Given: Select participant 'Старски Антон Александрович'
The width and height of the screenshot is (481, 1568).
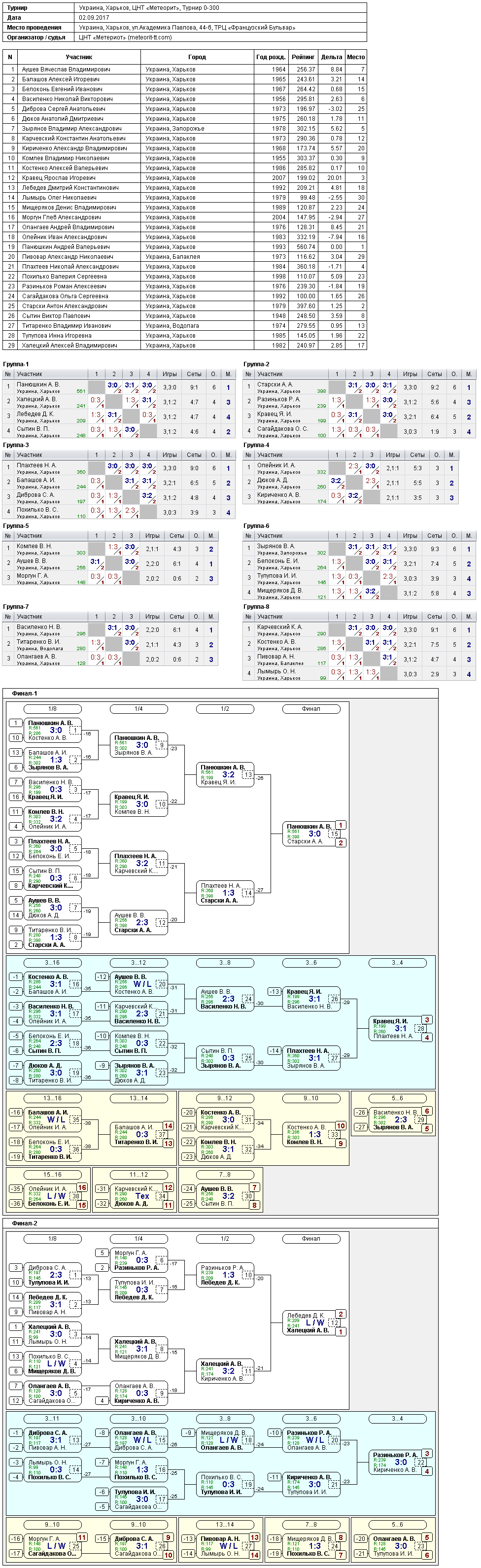Looking at the screenshot, I should [x=65, y=306].
